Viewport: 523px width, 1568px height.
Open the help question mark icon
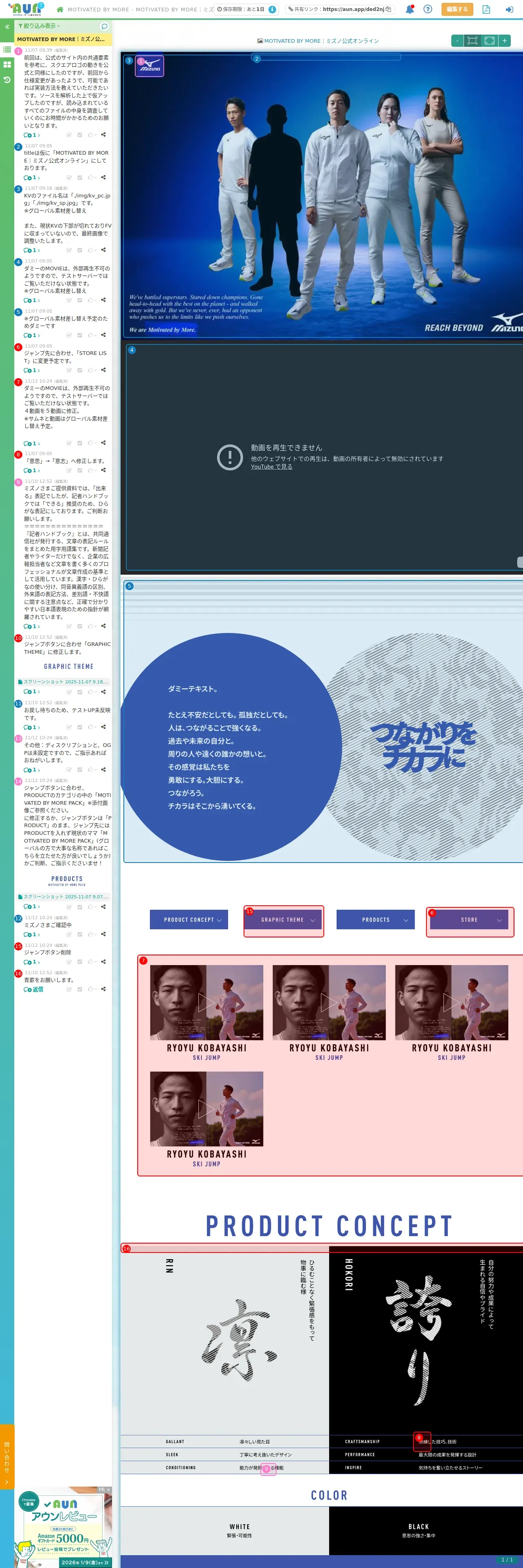tap(427, 9)
